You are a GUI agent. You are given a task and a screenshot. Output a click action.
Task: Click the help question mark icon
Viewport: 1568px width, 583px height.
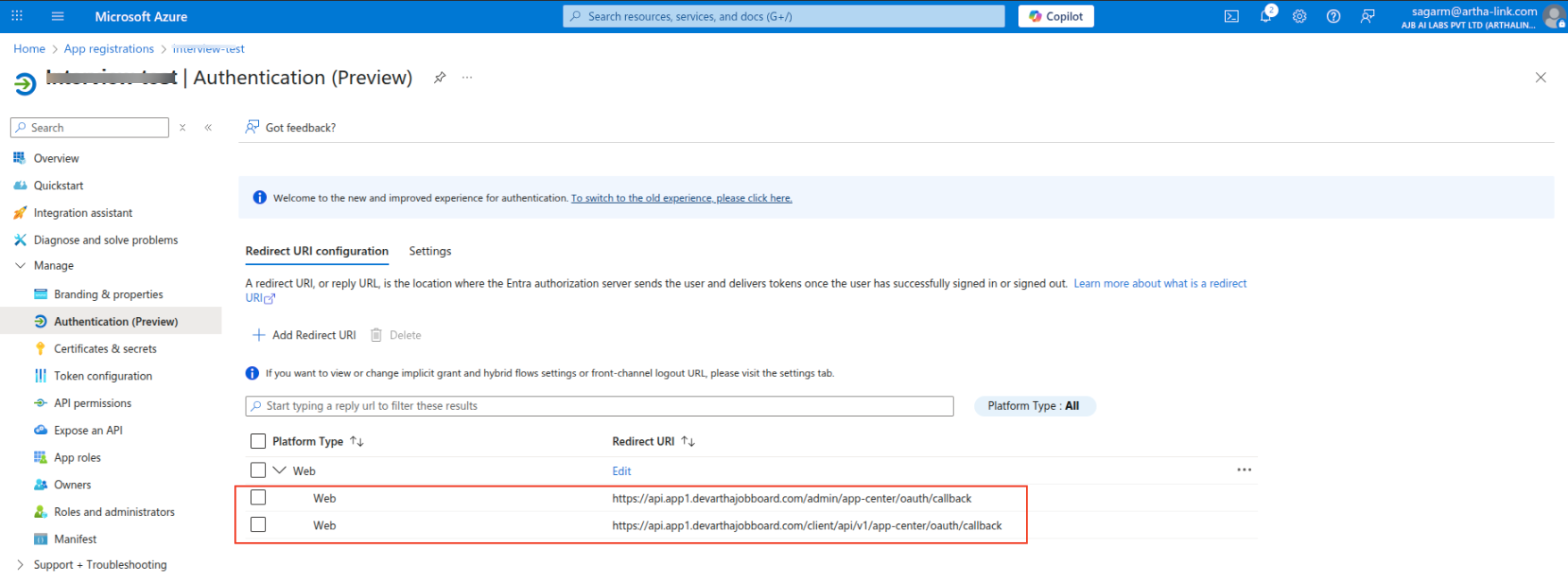(1333, 16)
